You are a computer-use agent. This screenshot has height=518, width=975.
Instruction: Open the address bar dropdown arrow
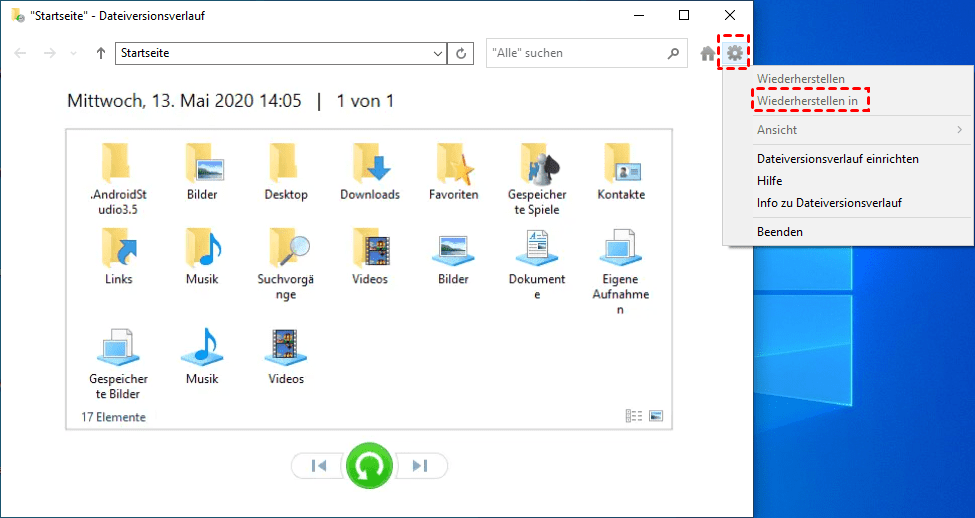tap(438, 53)
